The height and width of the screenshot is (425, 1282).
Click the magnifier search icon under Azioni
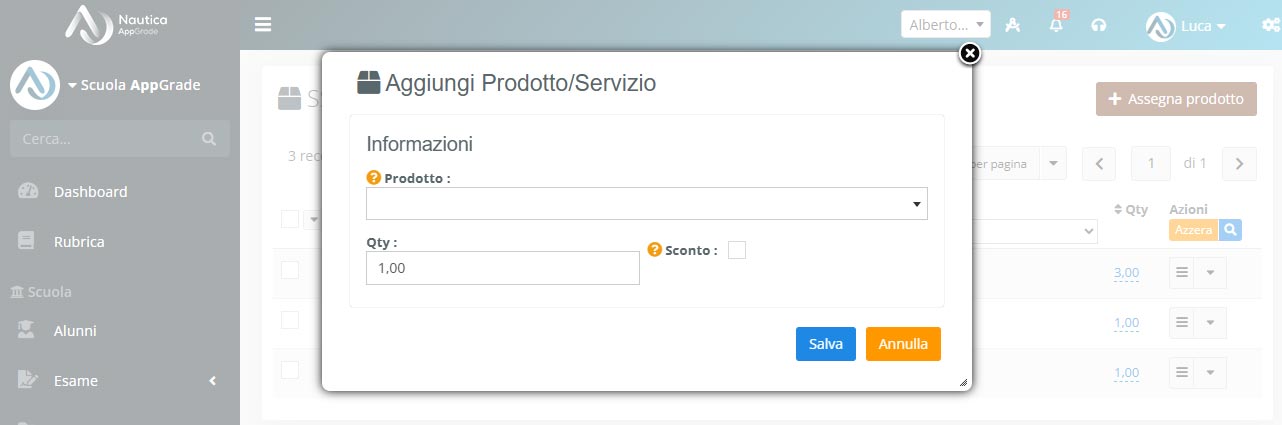click(1230, 230)
